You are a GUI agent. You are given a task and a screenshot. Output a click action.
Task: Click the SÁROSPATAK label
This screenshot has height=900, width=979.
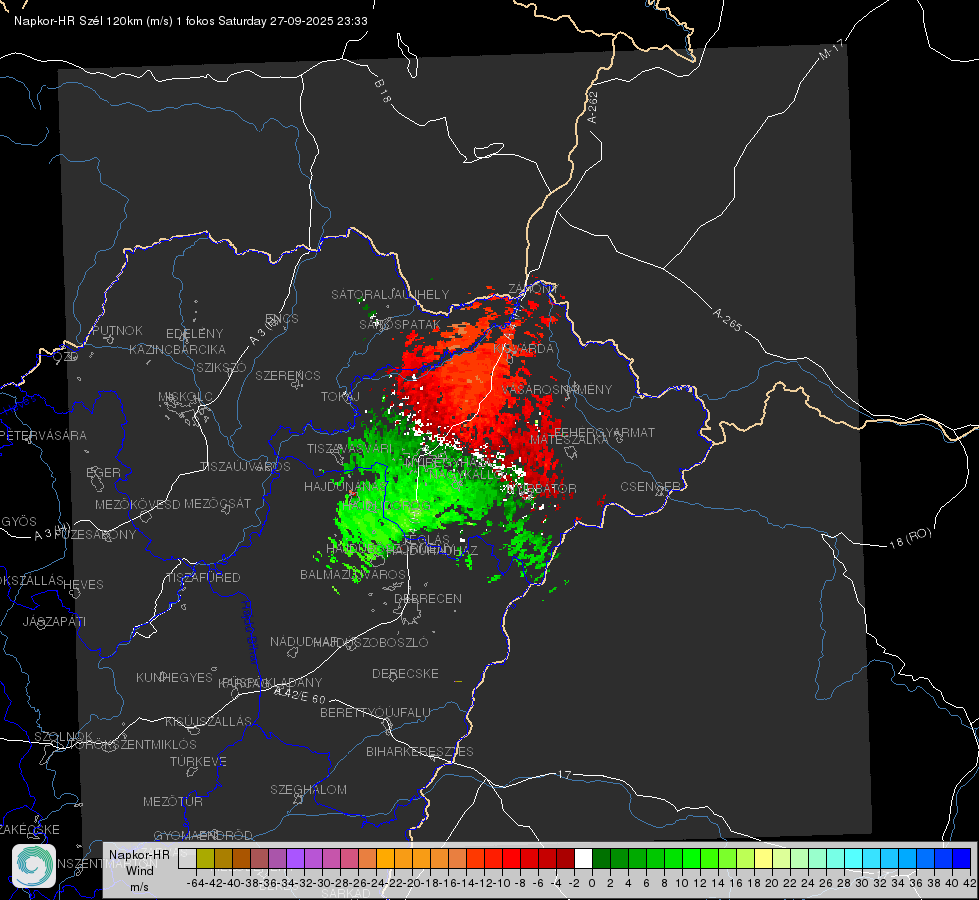click(x=400, y=324)
